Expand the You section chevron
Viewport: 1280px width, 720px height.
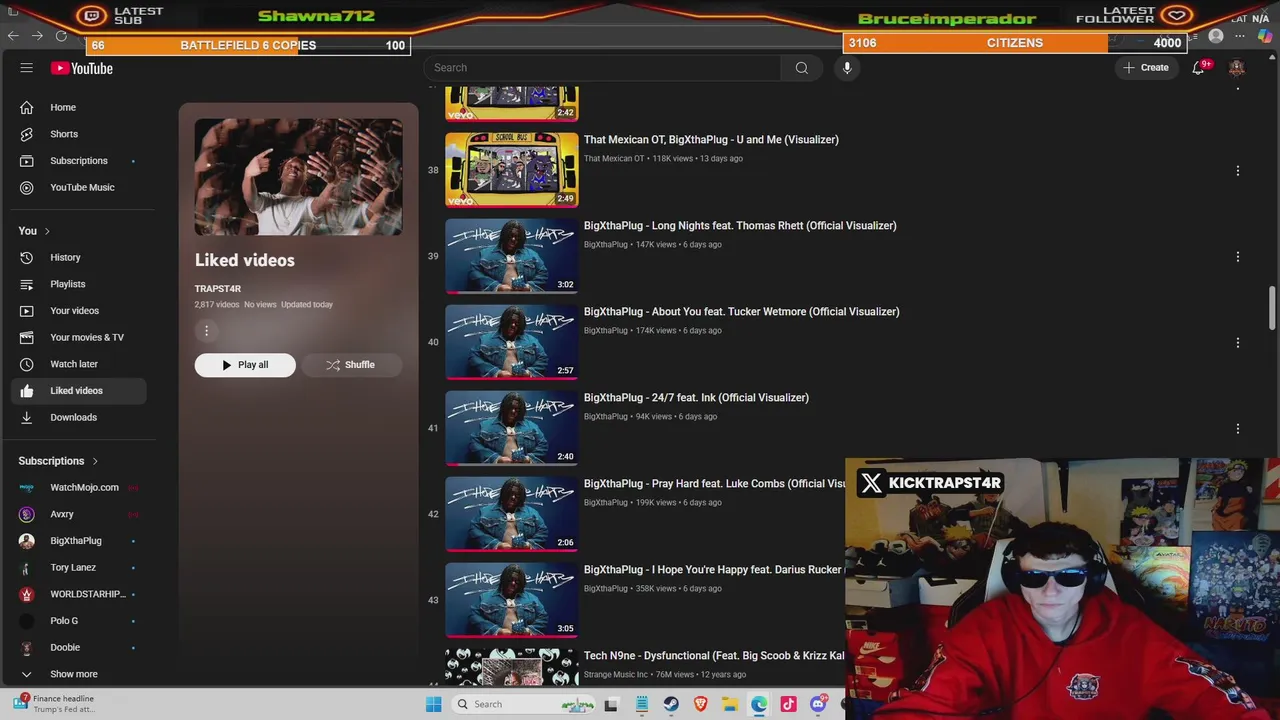coord(46,231)
